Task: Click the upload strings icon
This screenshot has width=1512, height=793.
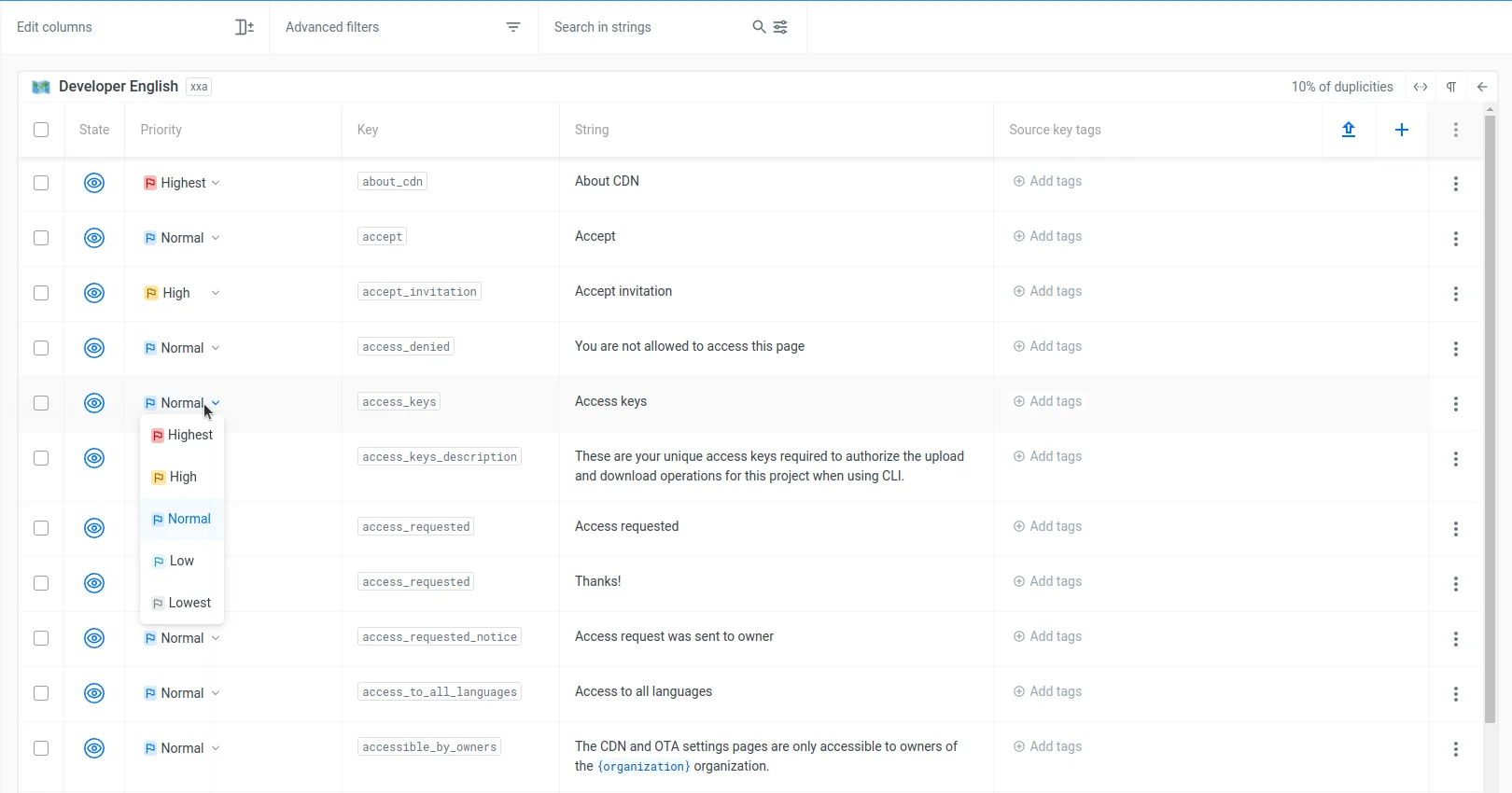Action: 1348,130
